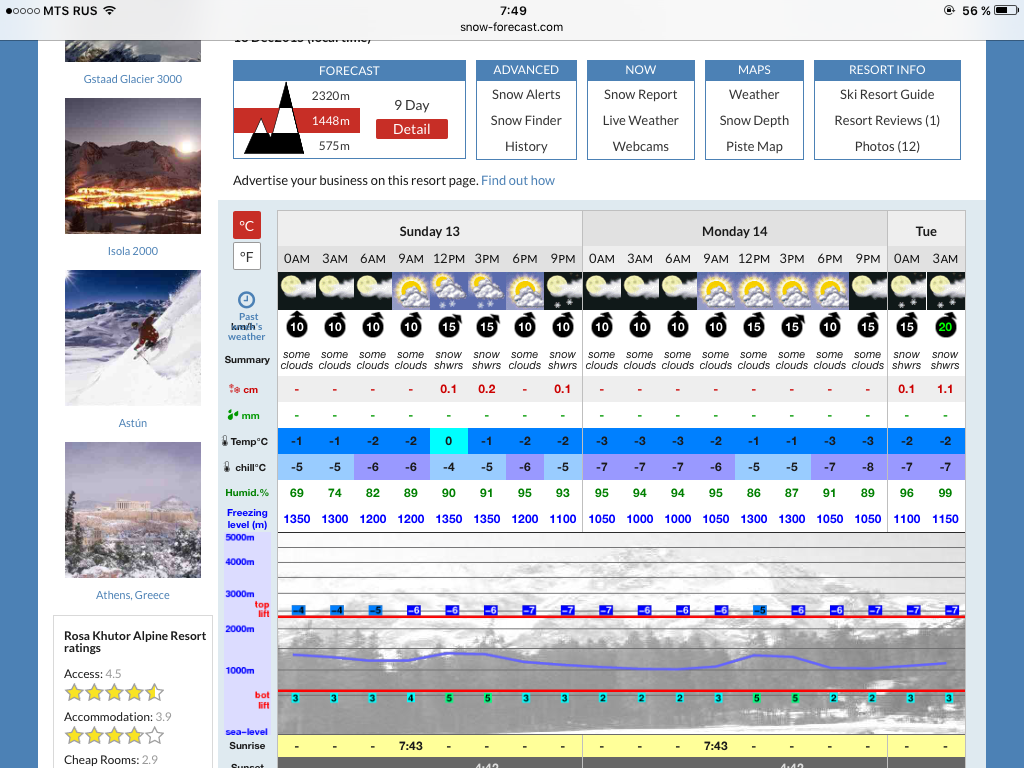Viewport: 1024px width, 768px height.
Task: Open History under Advanced
Action: pos(526,146)
